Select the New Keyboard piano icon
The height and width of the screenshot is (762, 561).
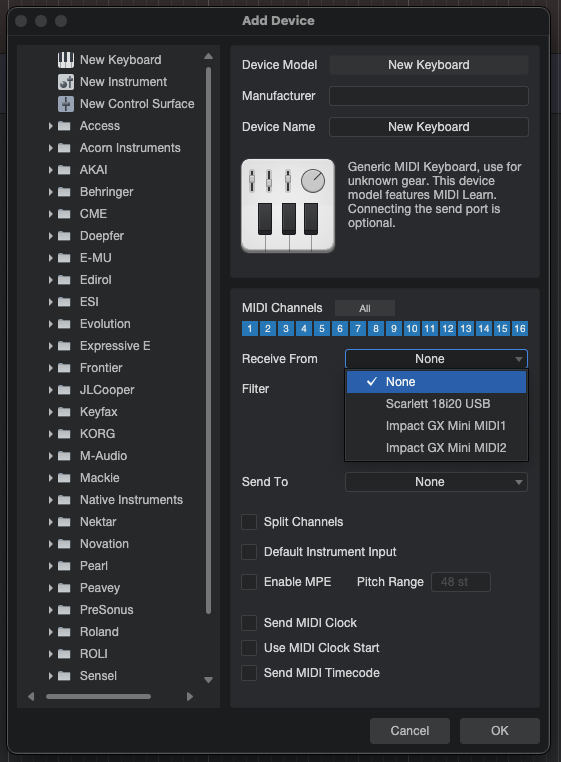[66, 60]
